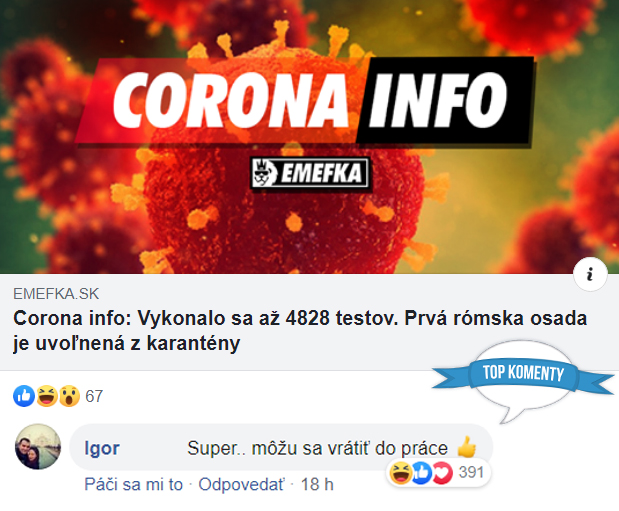Open Igor's profile picture
619x511 pixels.
tap(38, 447)
